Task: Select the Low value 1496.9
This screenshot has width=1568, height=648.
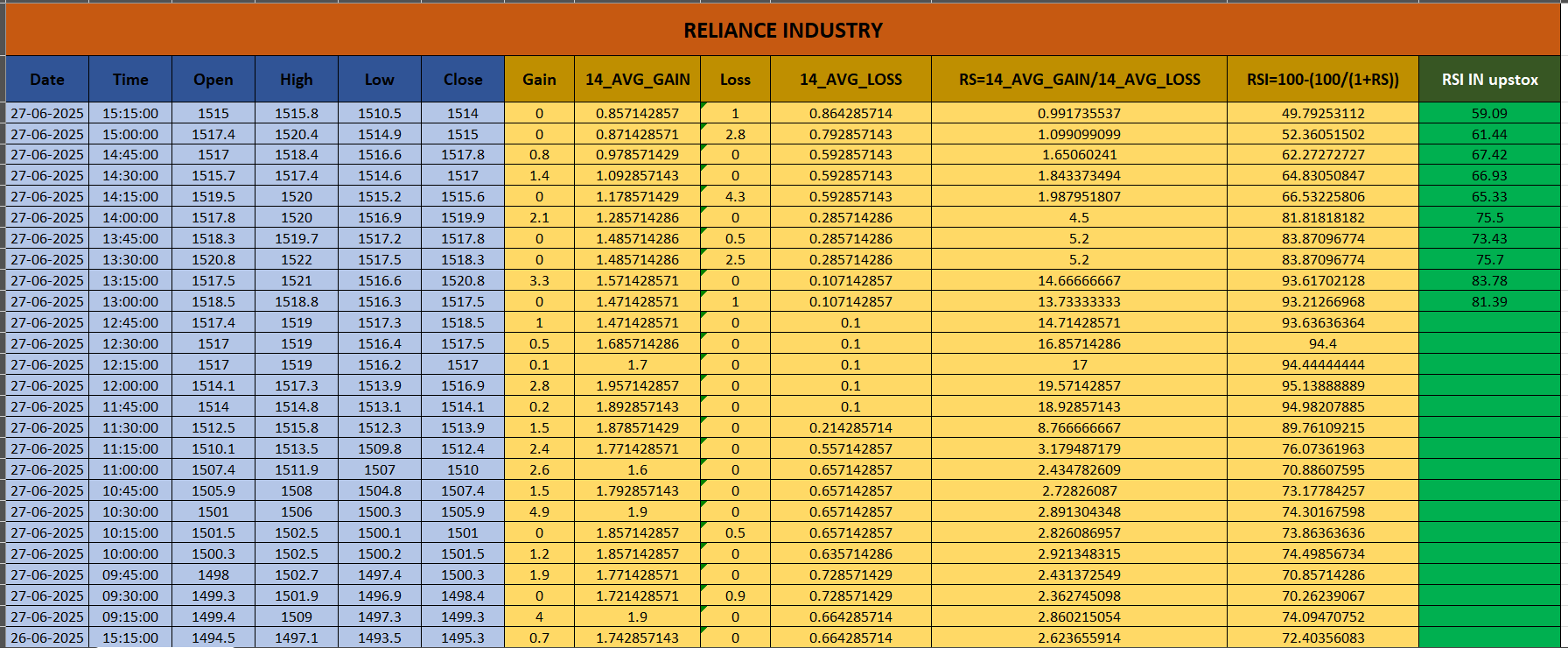Action: [x=380, y=596]
